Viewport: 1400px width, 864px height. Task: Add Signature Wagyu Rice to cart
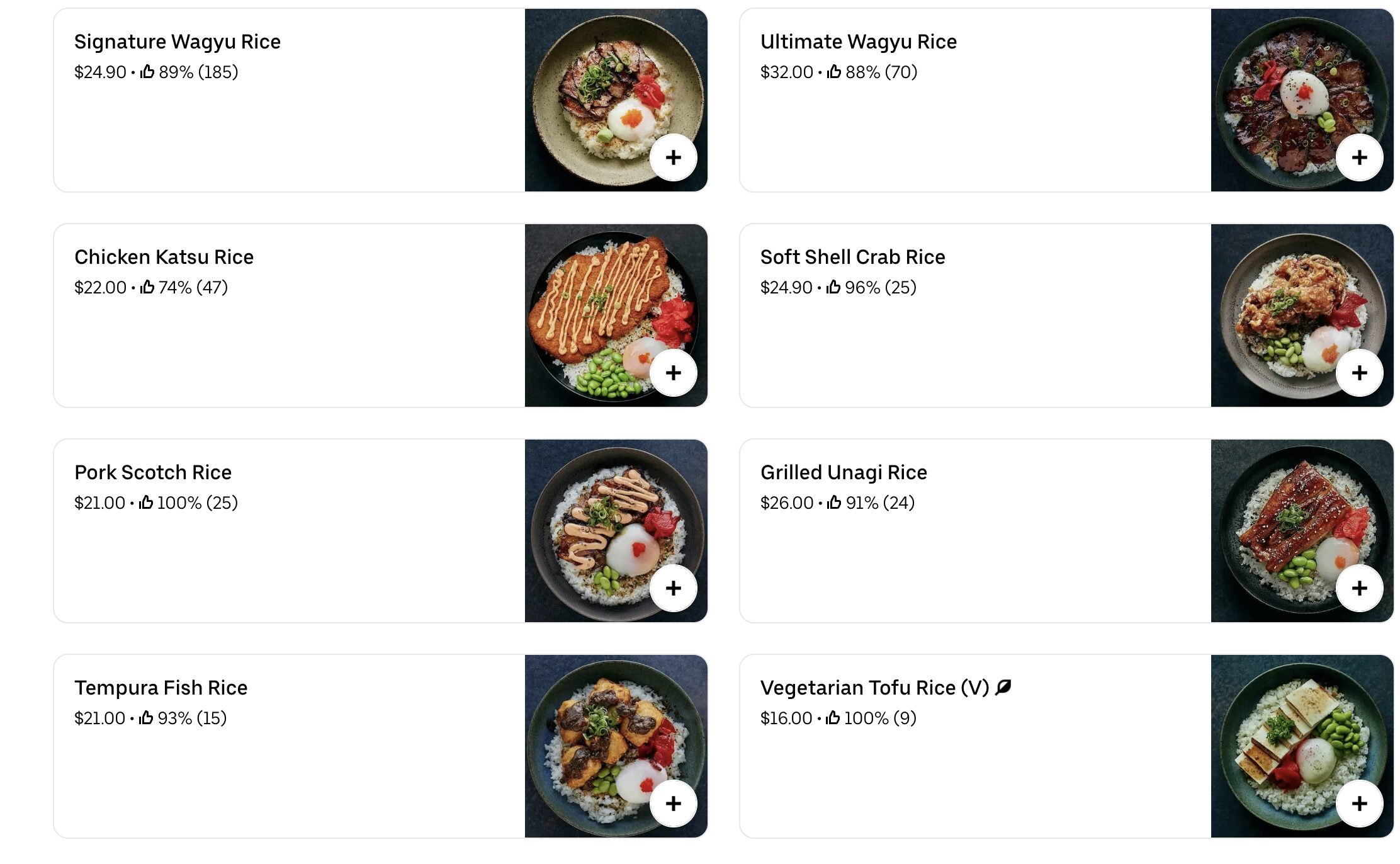[674, 157]
